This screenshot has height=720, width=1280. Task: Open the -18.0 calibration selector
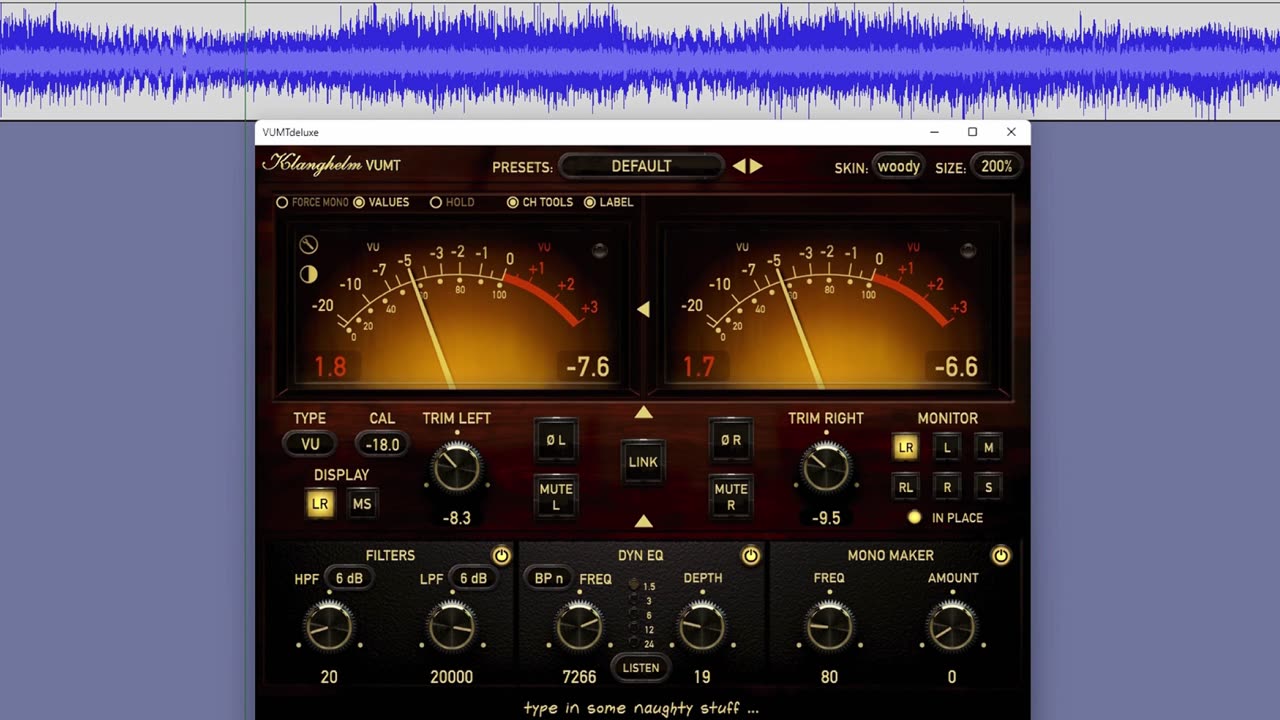click(382, 445)
